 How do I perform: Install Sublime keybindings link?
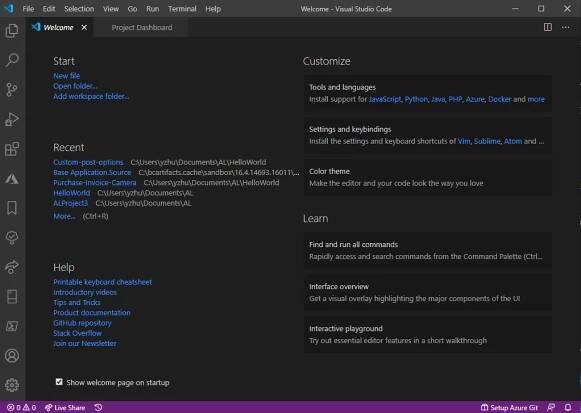coord(487,141)
